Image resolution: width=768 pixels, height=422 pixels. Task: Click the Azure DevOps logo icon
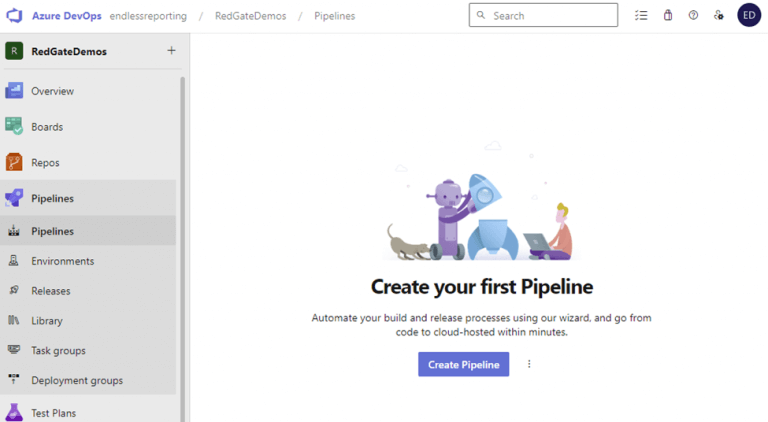15,16
